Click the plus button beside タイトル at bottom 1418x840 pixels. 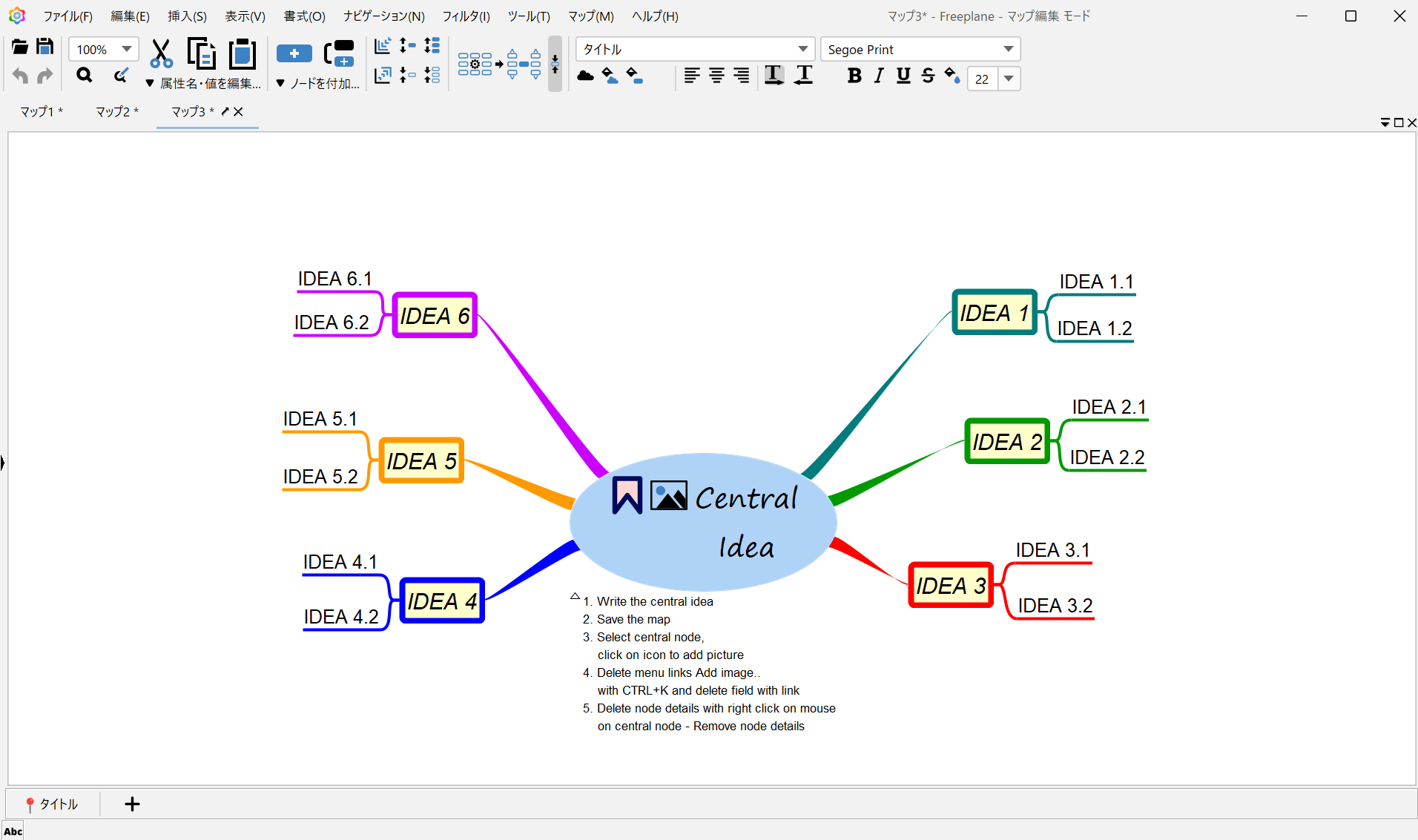point(132,804)
